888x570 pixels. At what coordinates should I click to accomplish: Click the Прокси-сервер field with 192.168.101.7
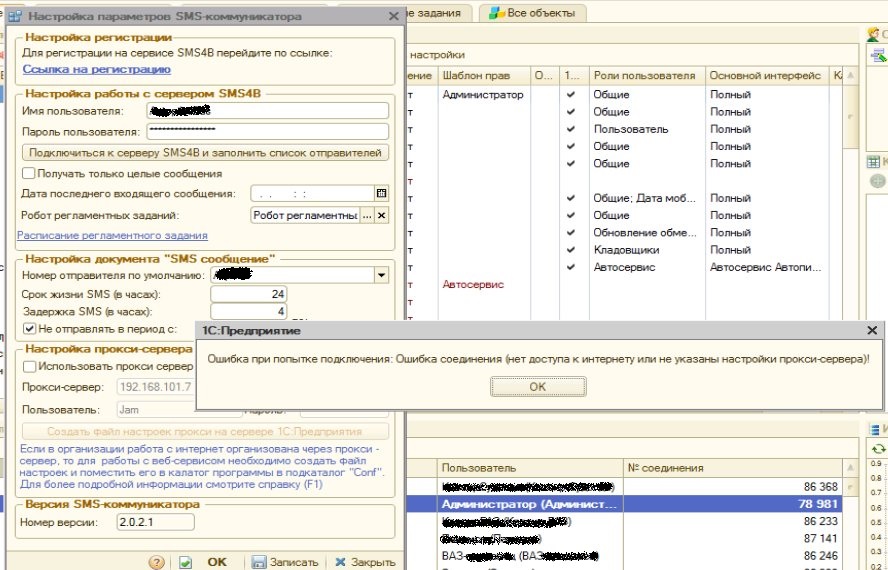[156, 387]
